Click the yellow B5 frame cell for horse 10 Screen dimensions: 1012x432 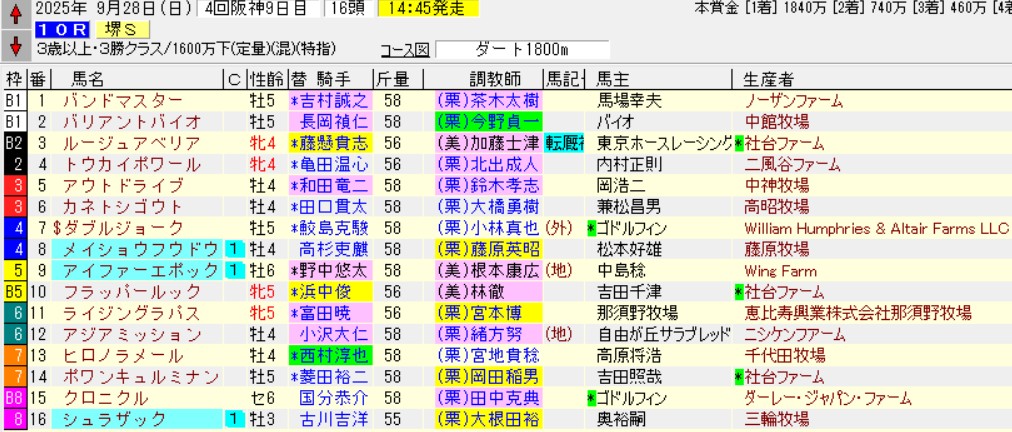tap(14, 291)
